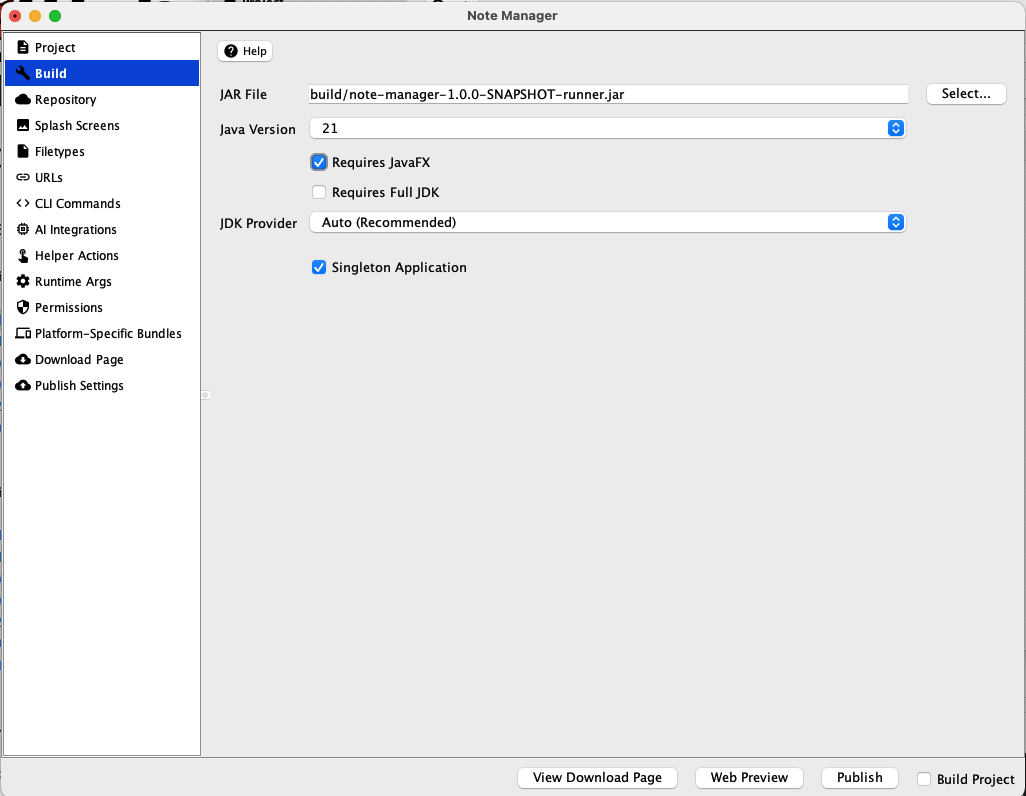This screenshot has height=796, width=1026.
Task: Click into the JAR File path field
Action: pos(608,94)
